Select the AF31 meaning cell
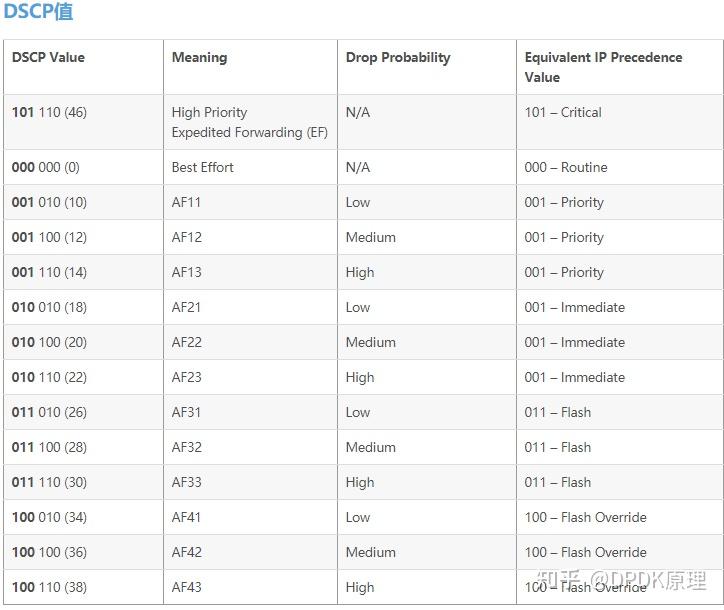 coord(186,413)
